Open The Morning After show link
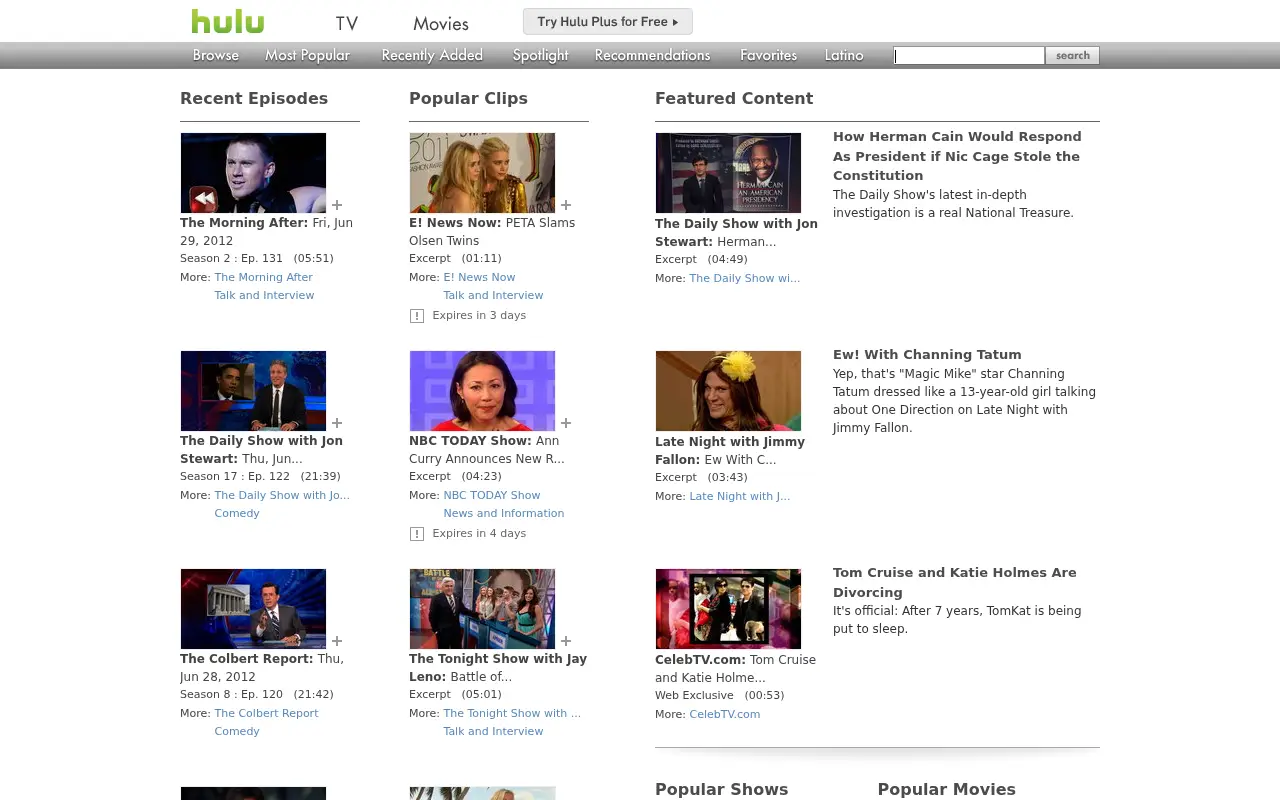This screenshot has height=800, width=1280. click(x=263, y=277)
